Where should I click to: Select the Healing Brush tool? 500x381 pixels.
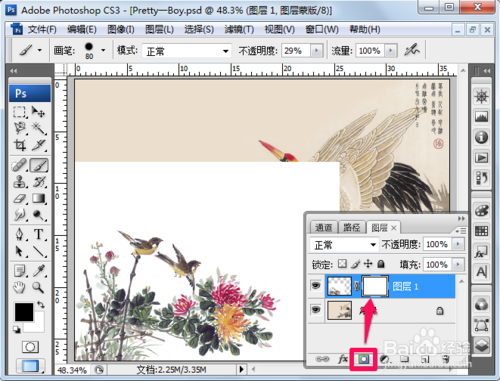20,165
